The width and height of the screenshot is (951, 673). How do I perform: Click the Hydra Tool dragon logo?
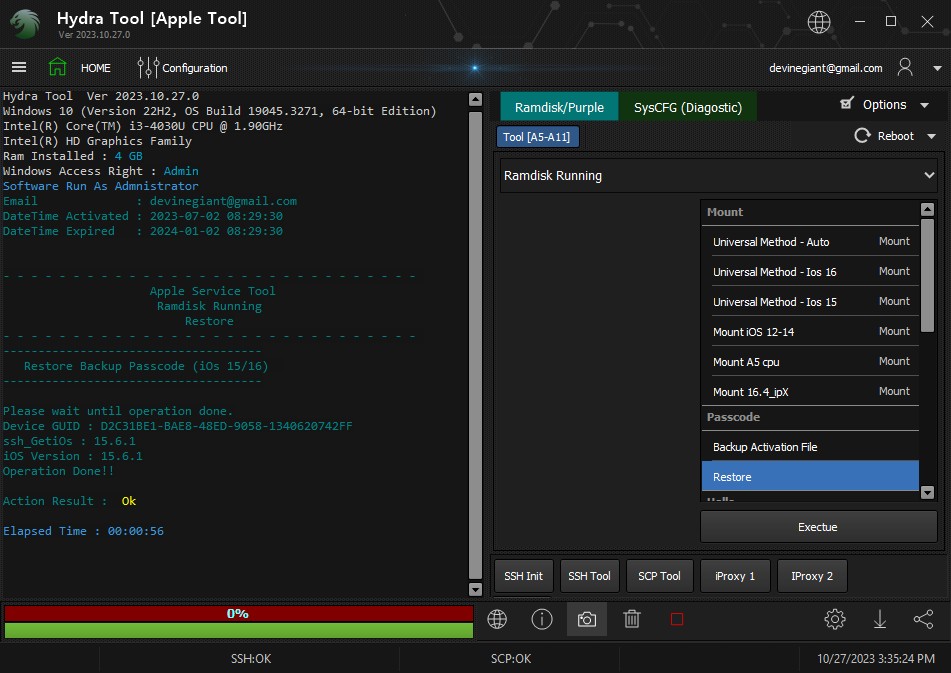pos(25,24)
